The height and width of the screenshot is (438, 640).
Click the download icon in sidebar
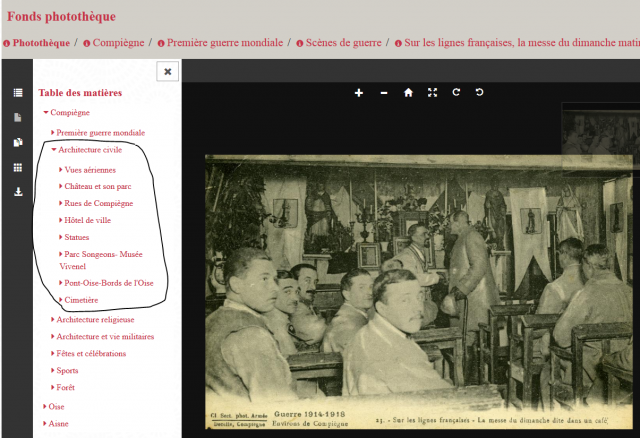point(18,191)
